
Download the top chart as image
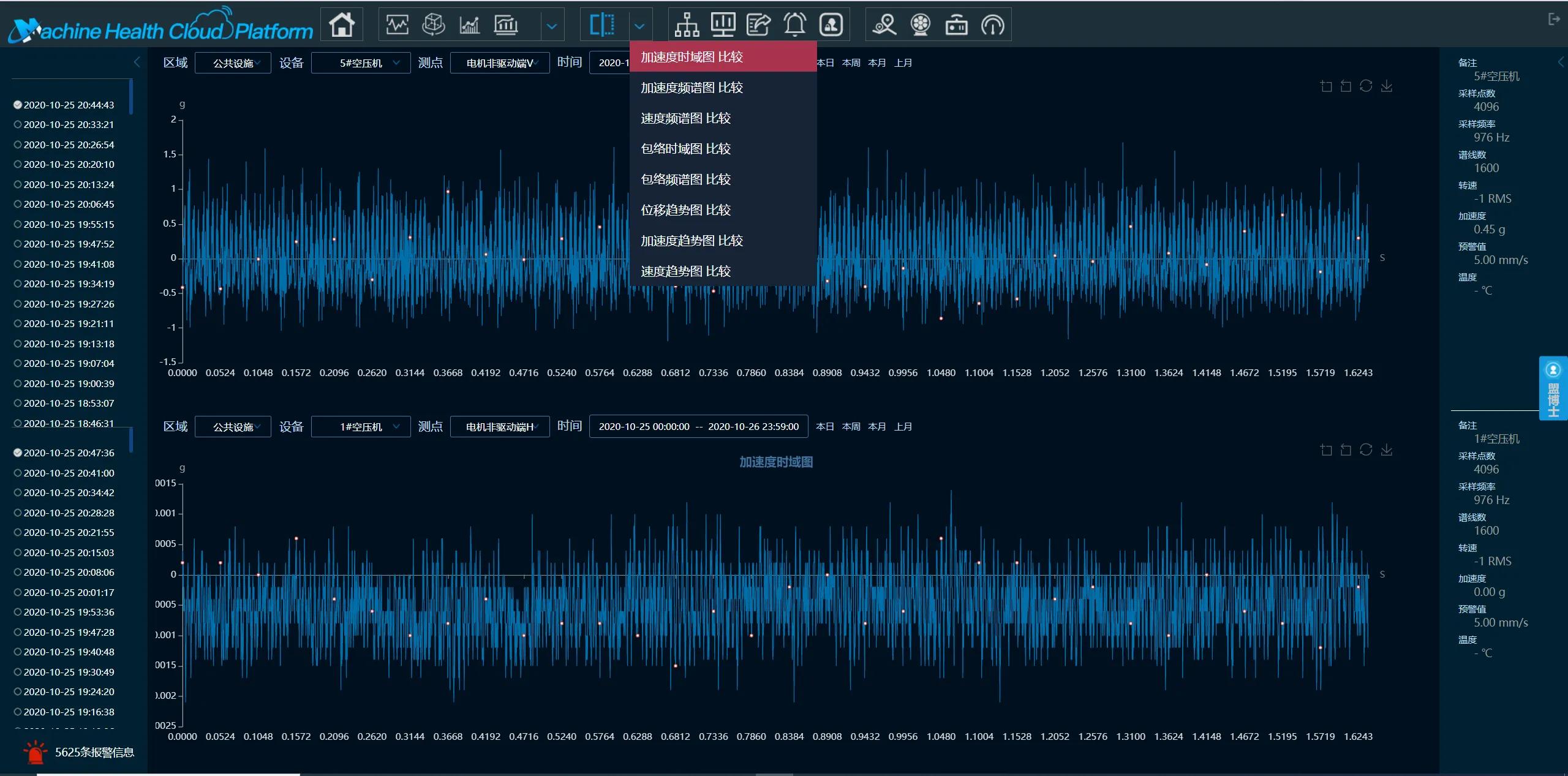tap(1387, 86)
